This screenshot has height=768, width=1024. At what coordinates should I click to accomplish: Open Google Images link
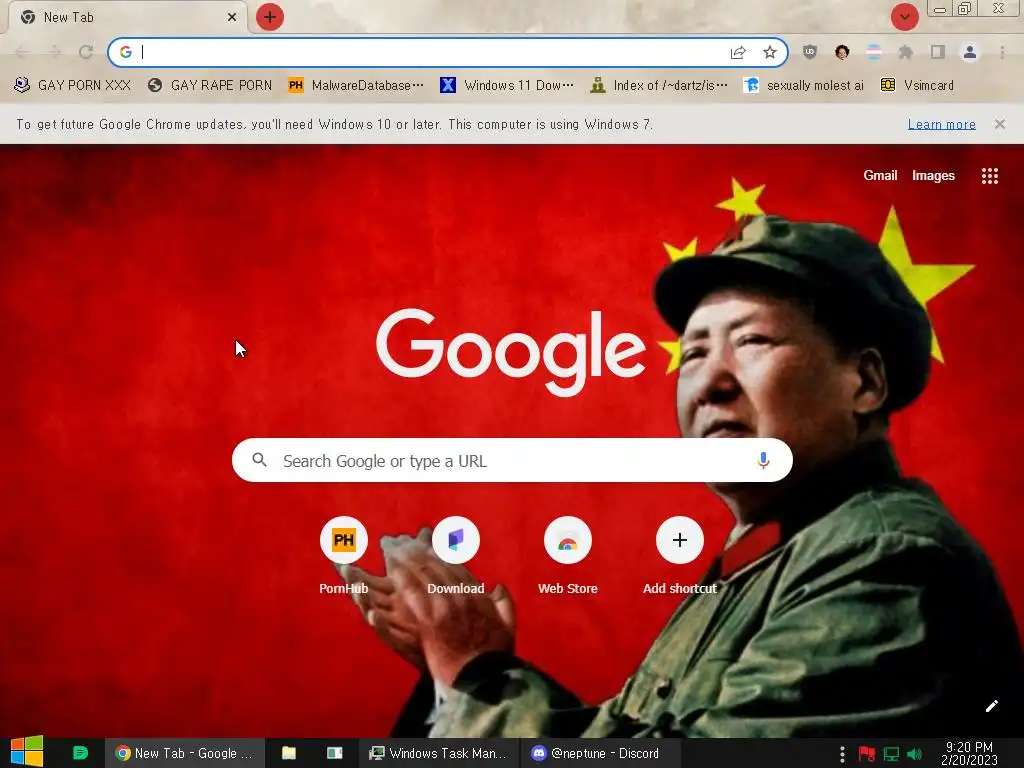(933, 176)
